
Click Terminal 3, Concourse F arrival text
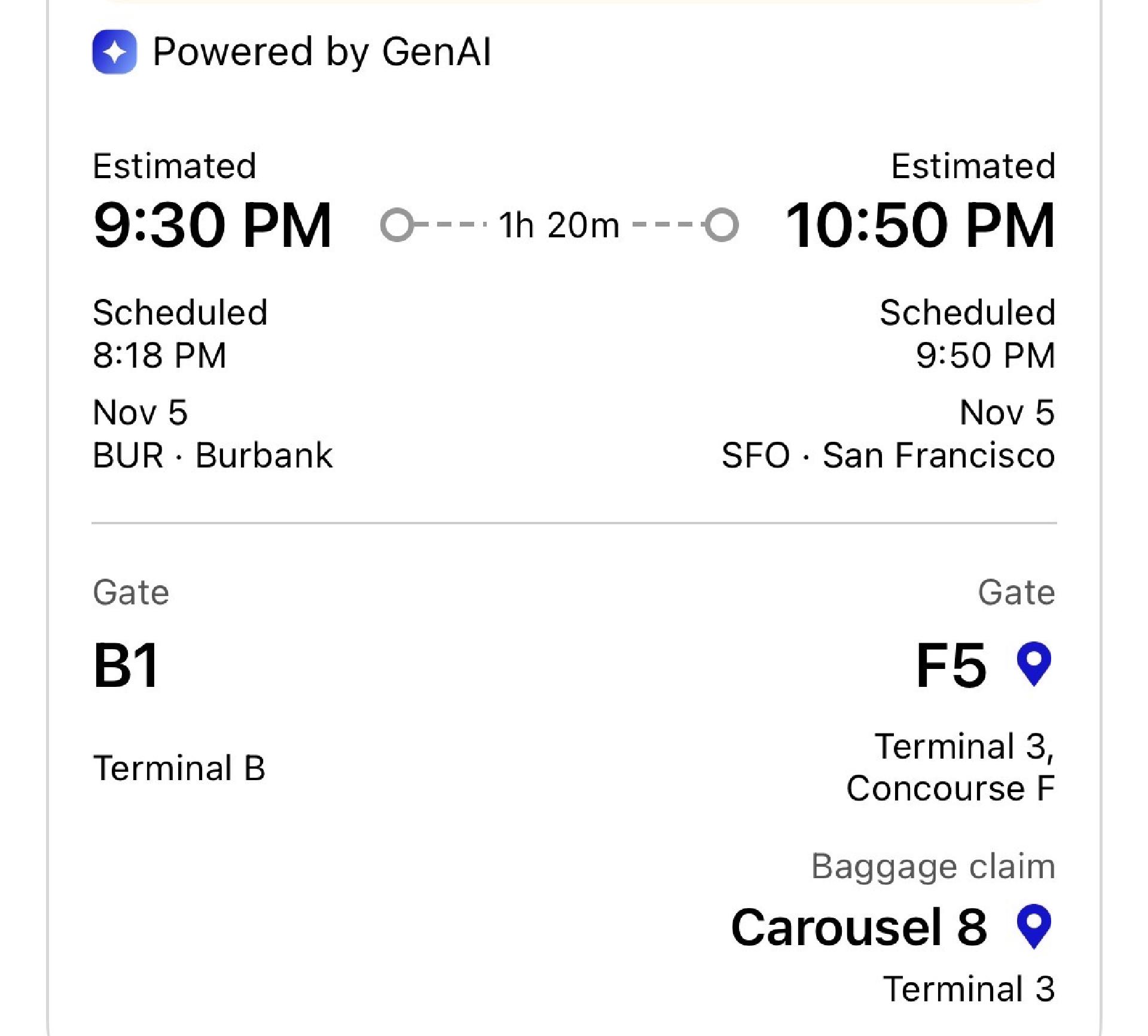click(951, 767)
